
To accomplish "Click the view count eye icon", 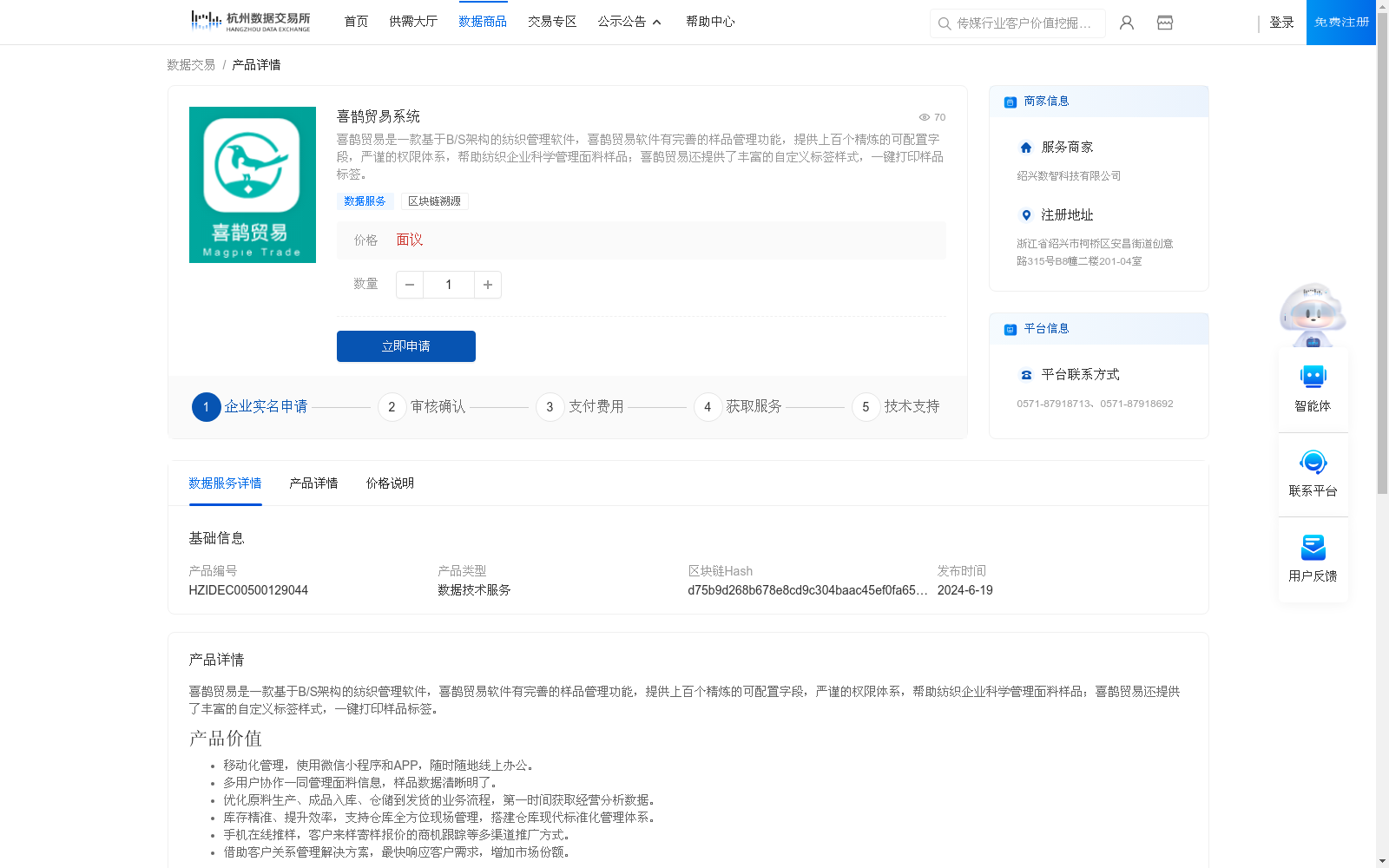I will coord(925,117).
